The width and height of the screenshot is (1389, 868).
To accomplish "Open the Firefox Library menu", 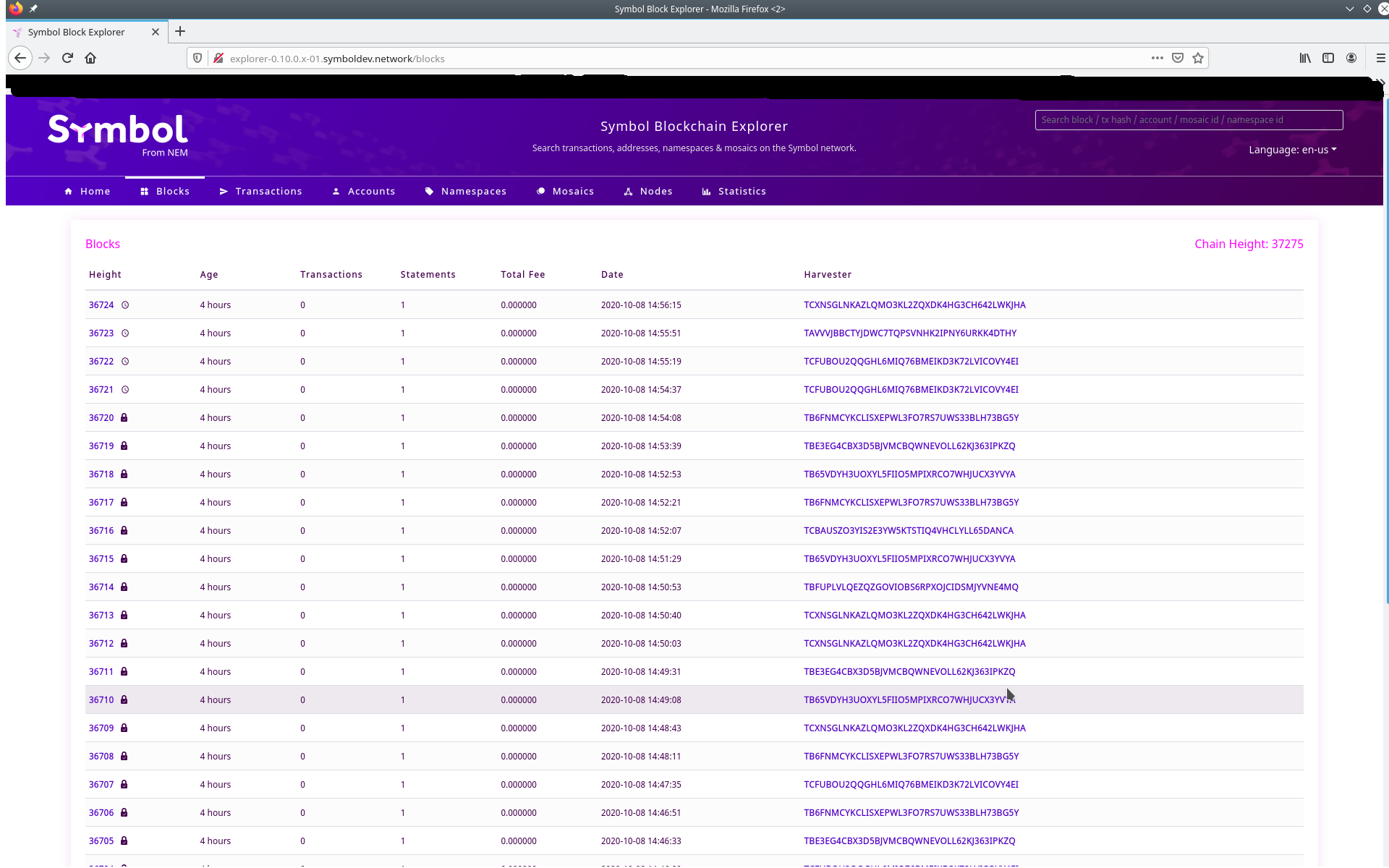I will (1305, 58).
